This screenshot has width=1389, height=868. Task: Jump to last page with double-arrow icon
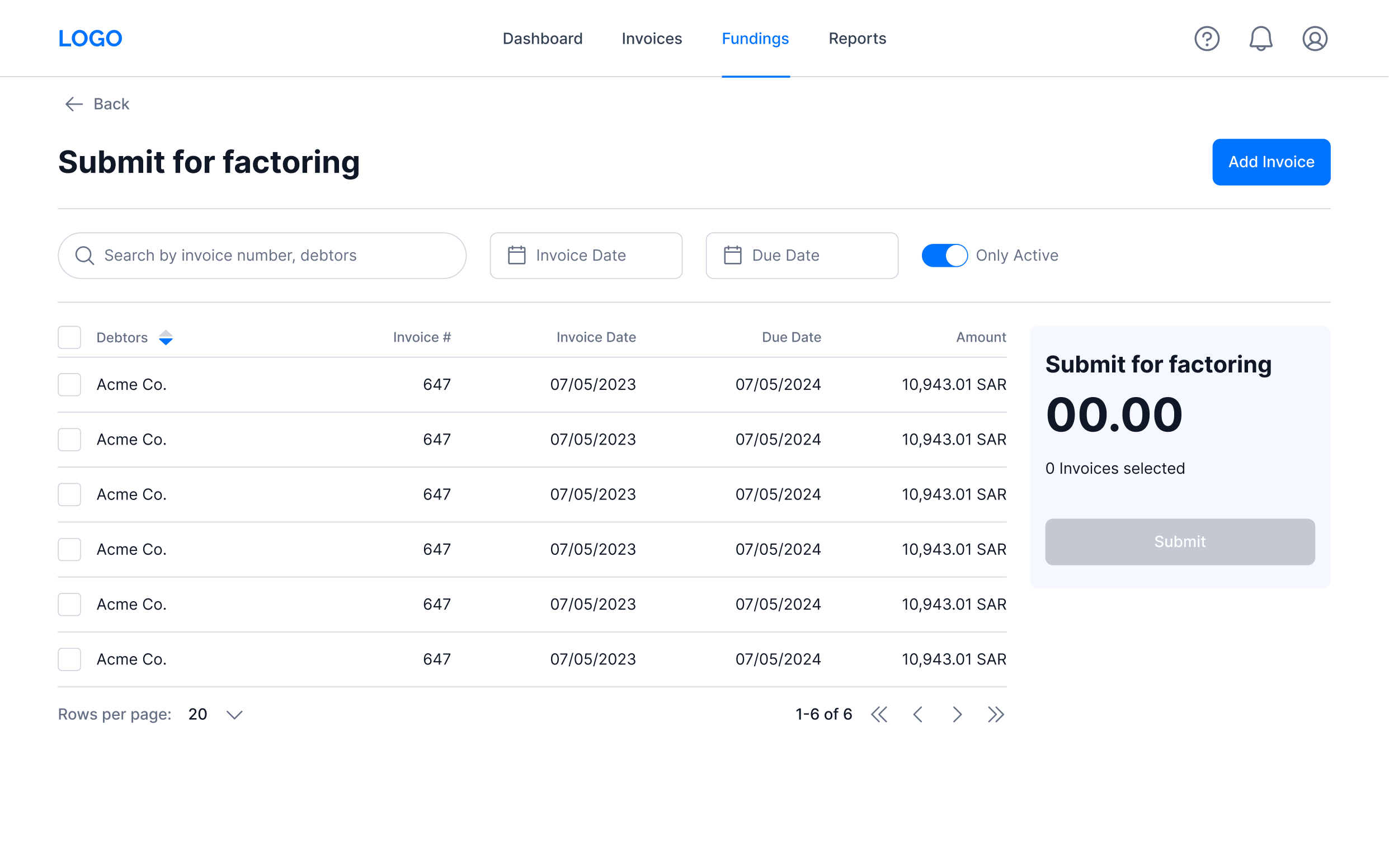[x=996, y=714]
